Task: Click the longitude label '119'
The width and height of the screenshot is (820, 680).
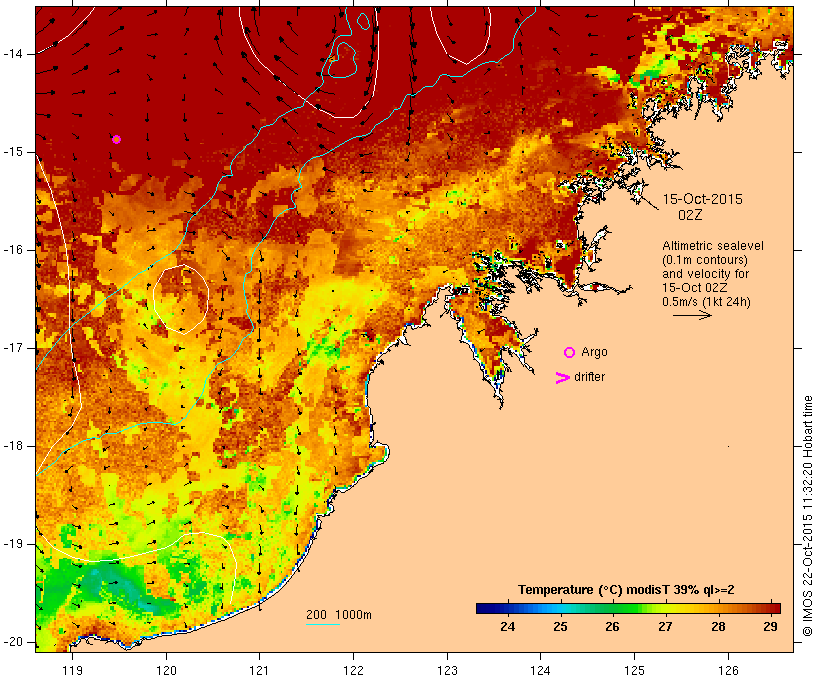Action: click(x=72, y=670)
